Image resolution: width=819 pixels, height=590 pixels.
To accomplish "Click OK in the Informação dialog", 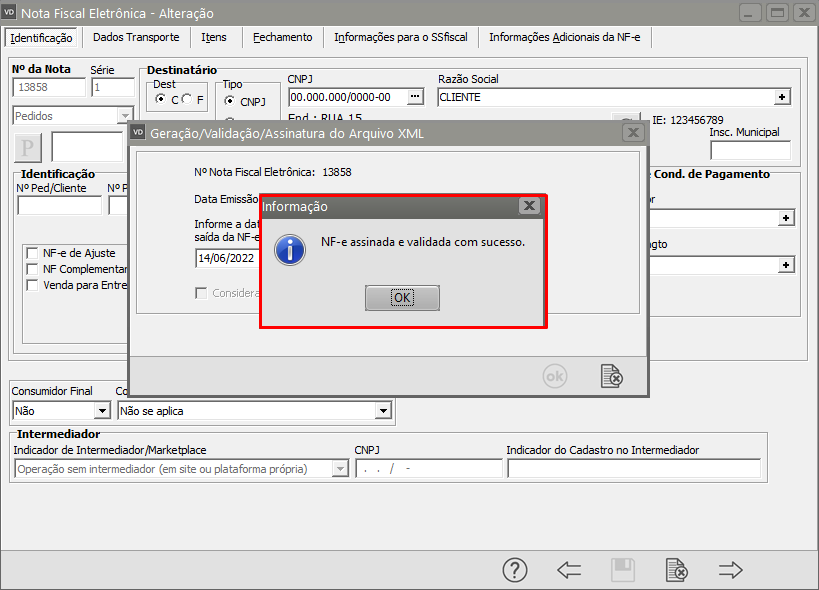I will [x=402, y=298].
